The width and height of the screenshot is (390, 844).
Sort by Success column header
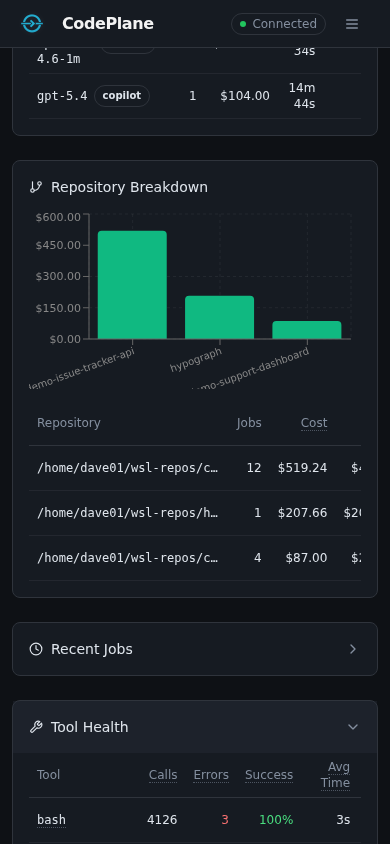(x=269, y=775)
